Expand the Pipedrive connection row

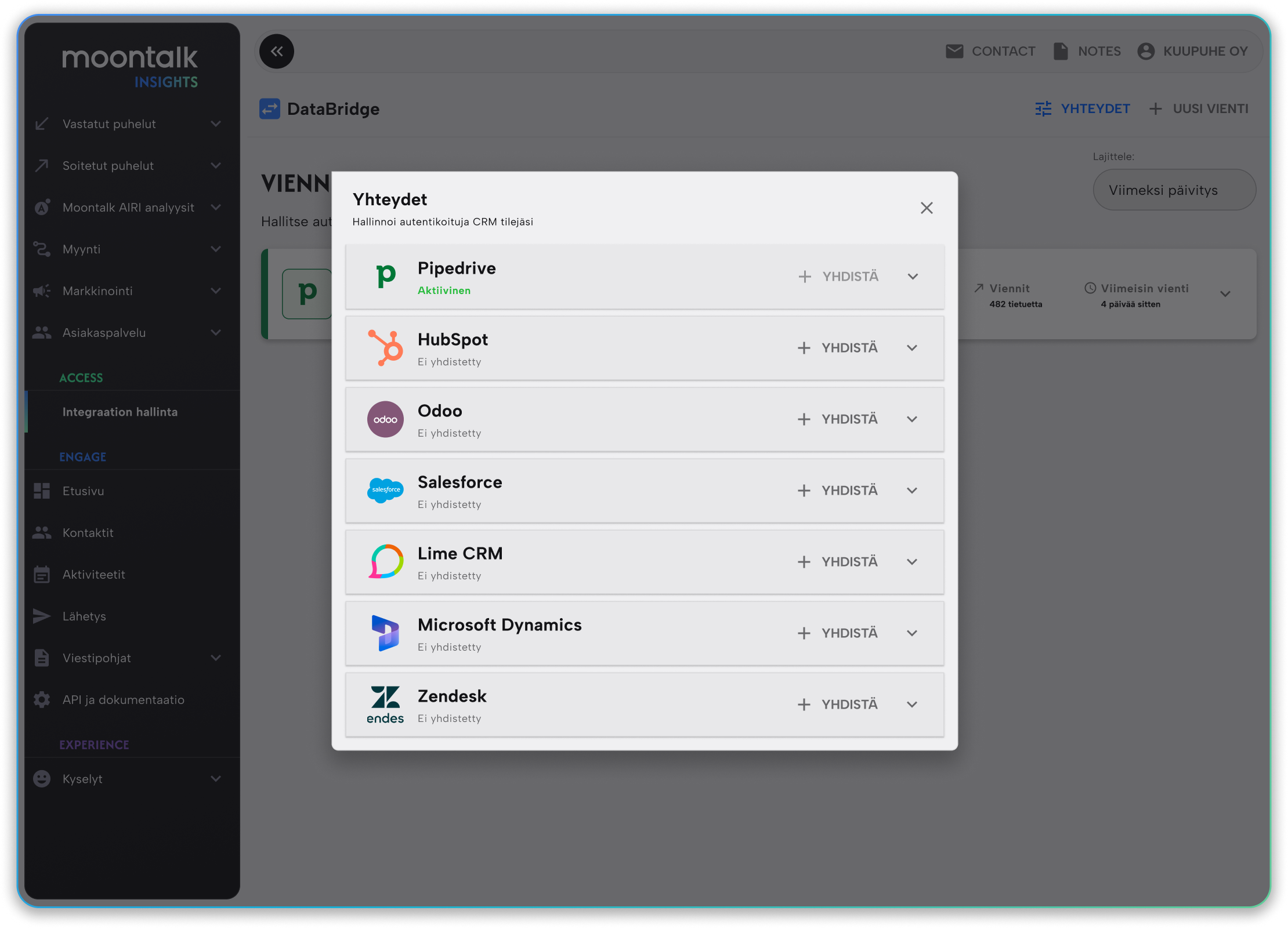(x=913, y=276)
